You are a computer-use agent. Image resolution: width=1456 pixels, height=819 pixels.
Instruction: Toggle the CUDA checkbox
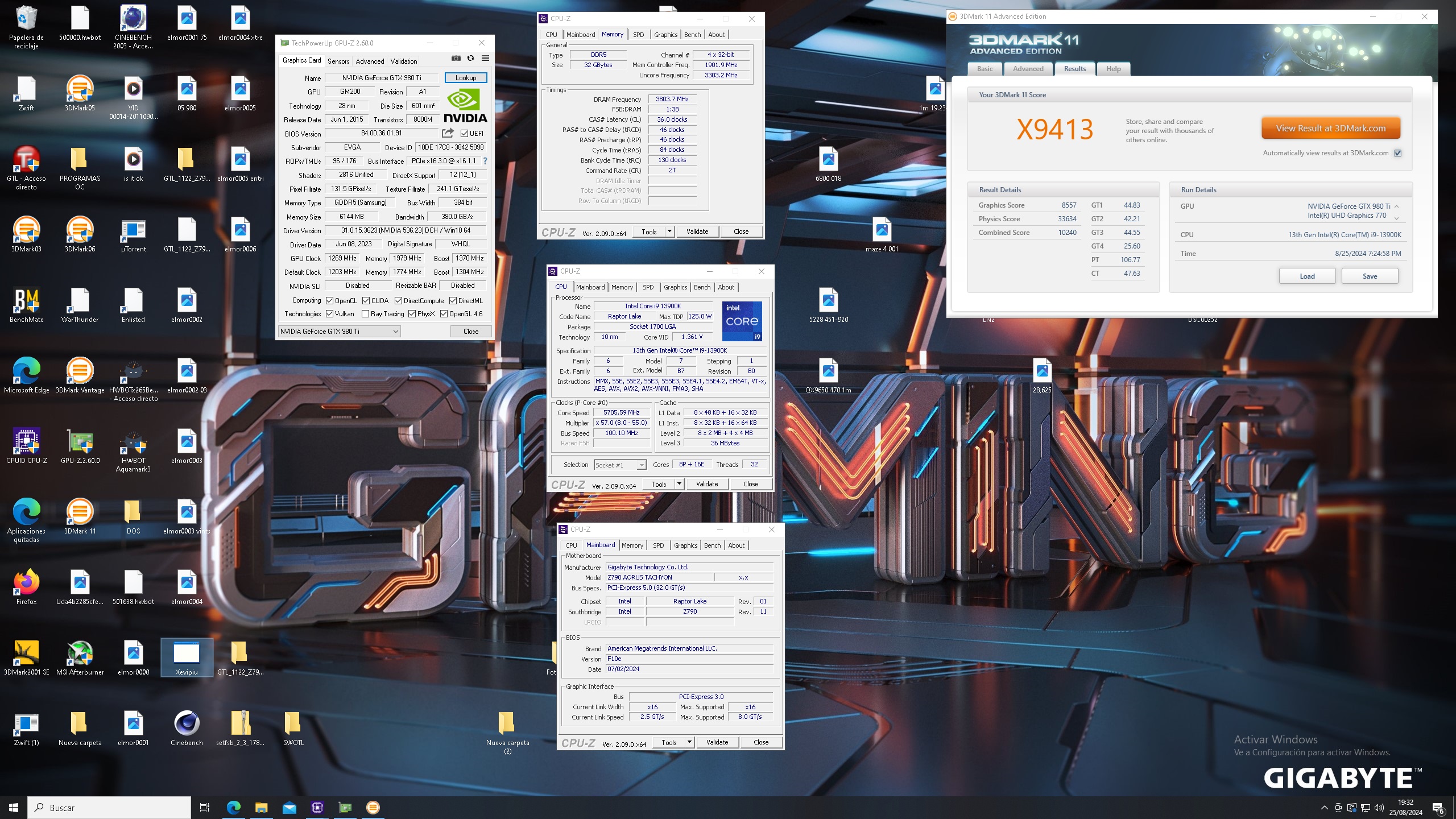click(366, 300)
